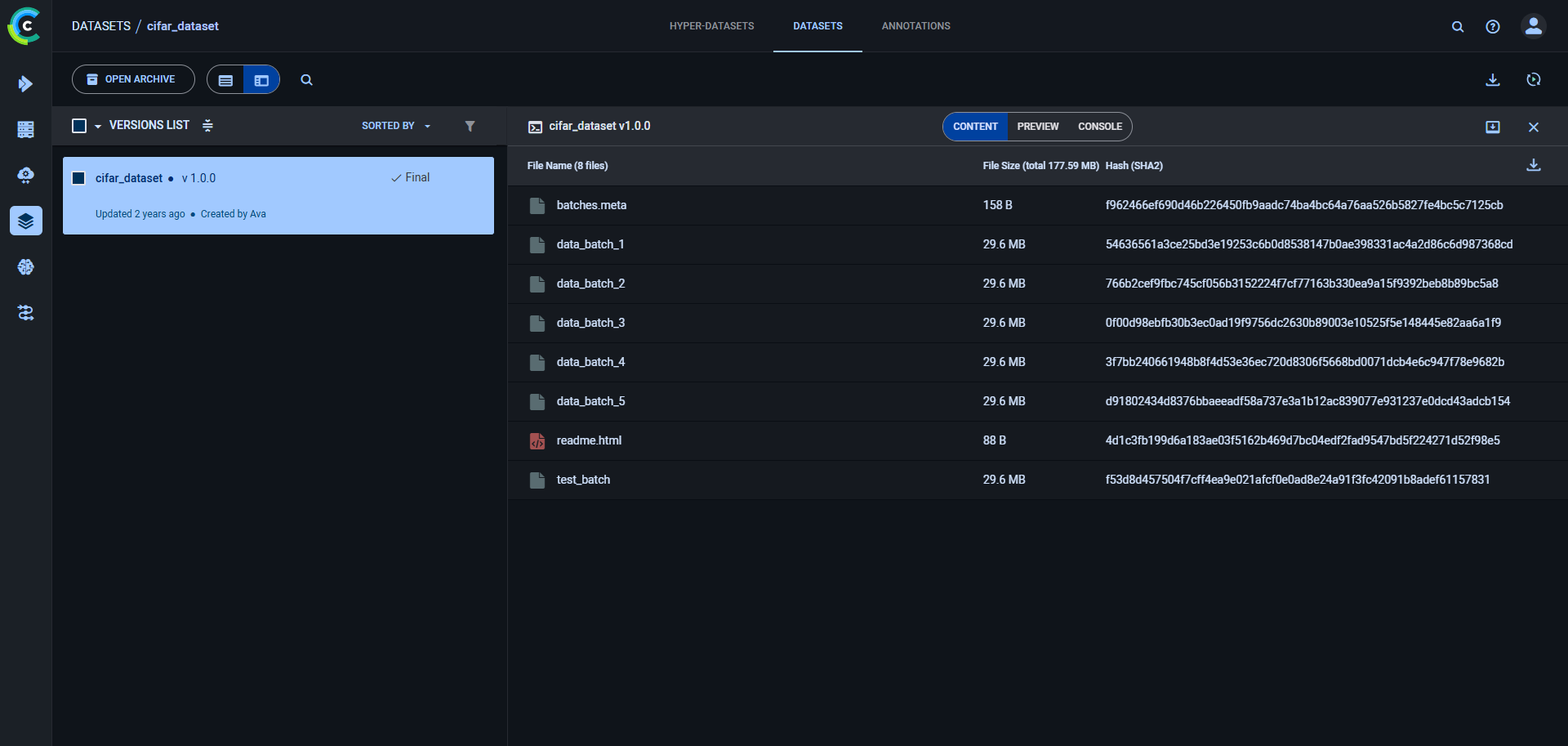
Task: Click the Datasets layers icon in sidebar
Action: 25,221
